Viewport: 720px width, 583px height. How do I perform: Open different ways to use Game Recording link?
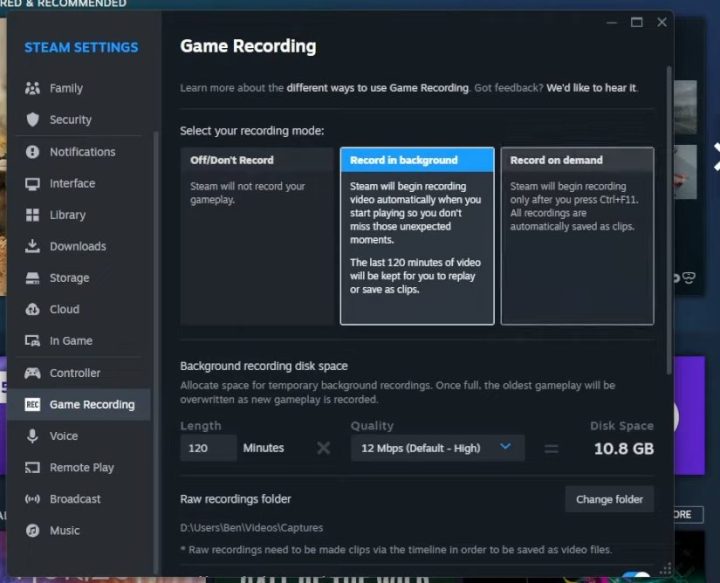coord(377,88)
